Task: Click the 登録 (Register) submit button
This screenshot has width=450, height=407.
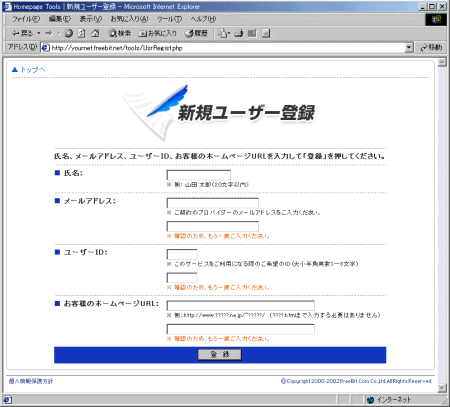Action: pos(220,355)
